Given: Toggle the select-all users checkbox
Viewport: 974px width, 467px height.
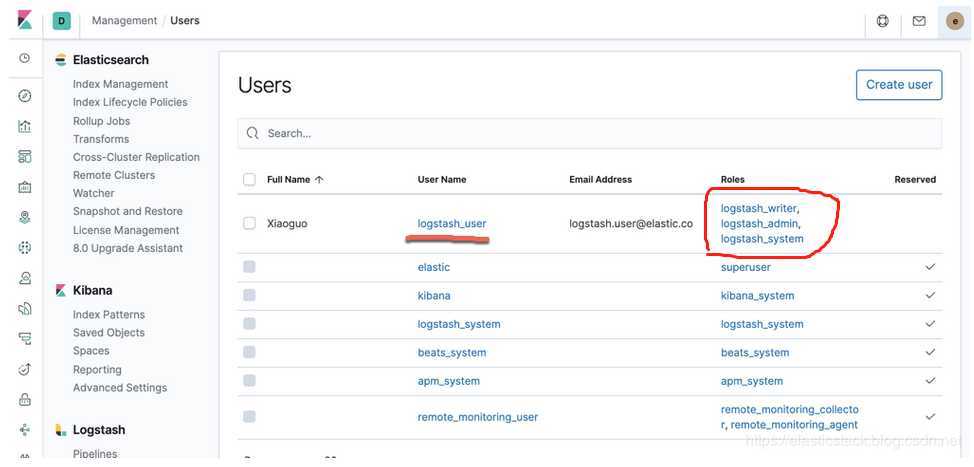Looking at the screenshot, I should (249, 179).
